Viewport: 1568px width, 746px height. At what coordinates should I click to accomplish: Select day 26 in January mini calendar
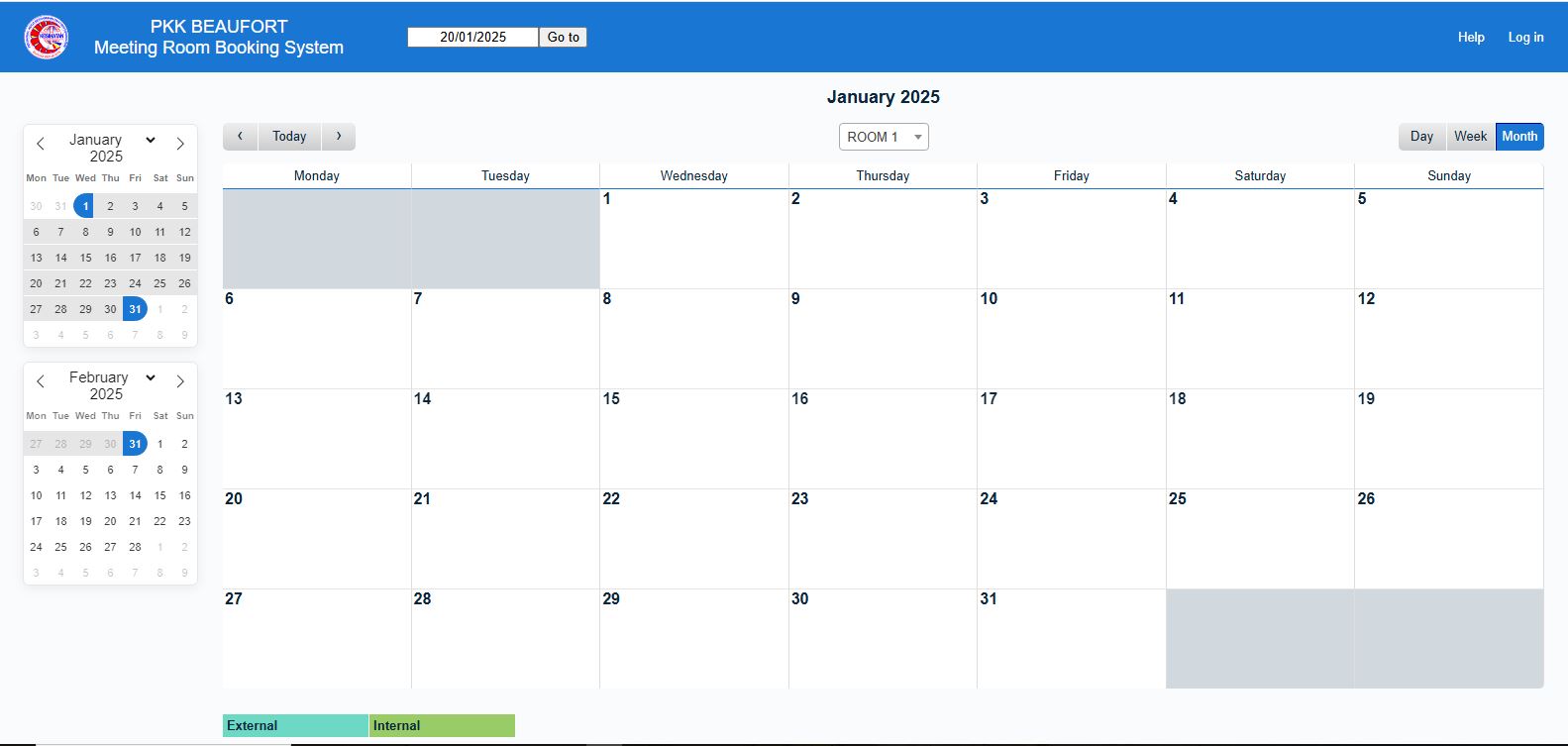[x=184, y=283]
